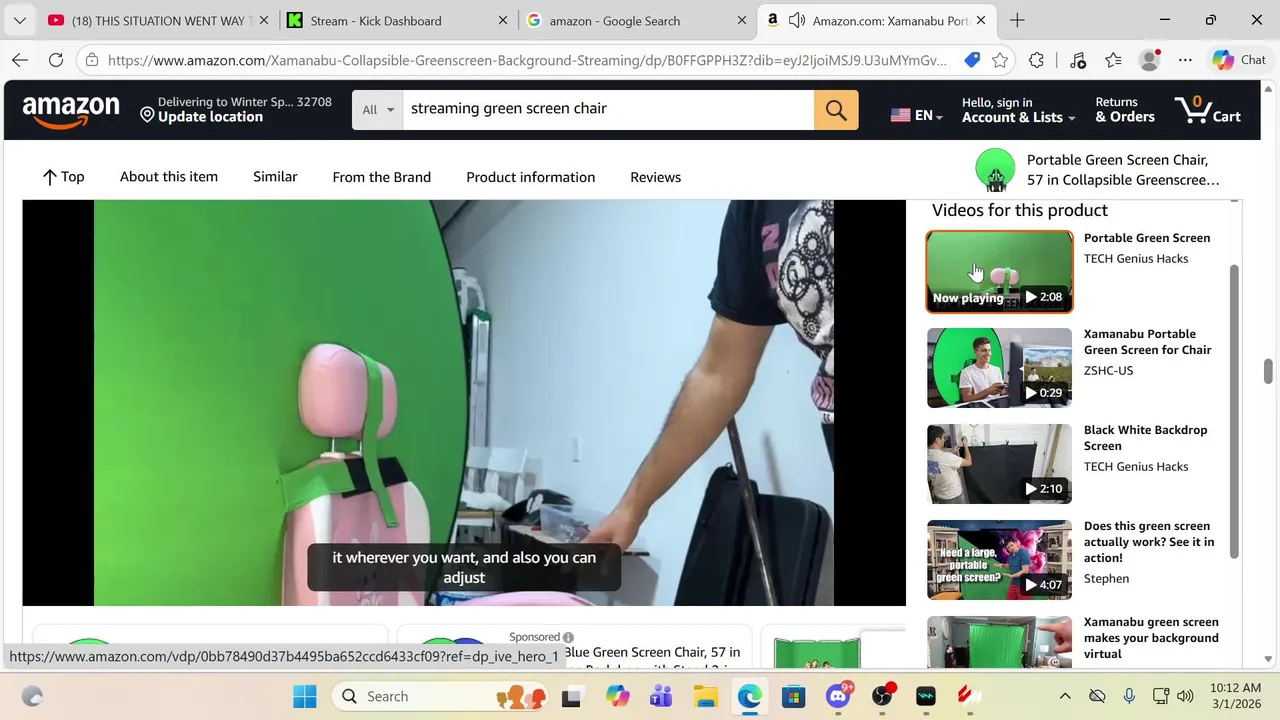Click the orange search magnifier button
This screenshot has width=1280, height=720.
tap(836, 109)
